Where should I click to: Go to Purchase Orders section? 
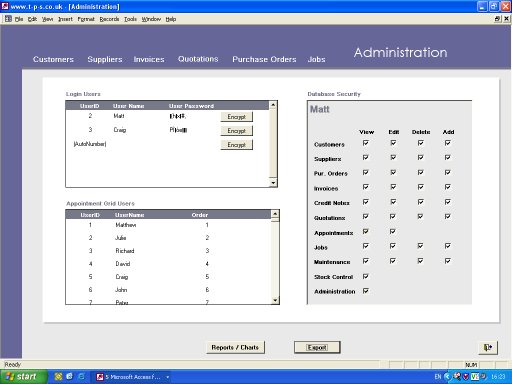point(264,59)
